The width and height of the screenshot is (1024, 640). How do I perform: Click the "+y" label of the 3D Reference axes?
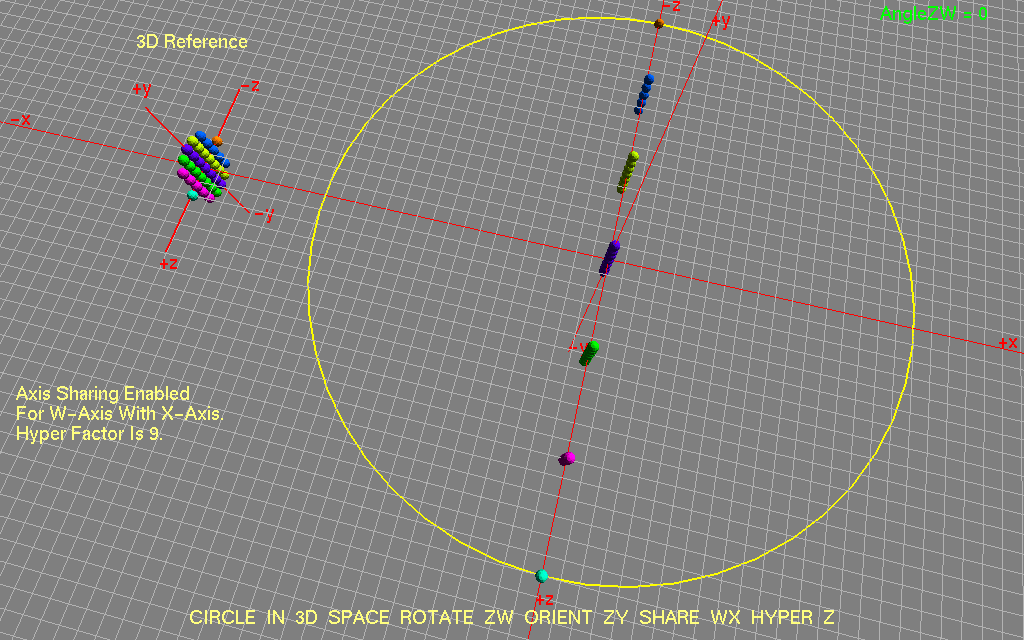coord(142,89)
